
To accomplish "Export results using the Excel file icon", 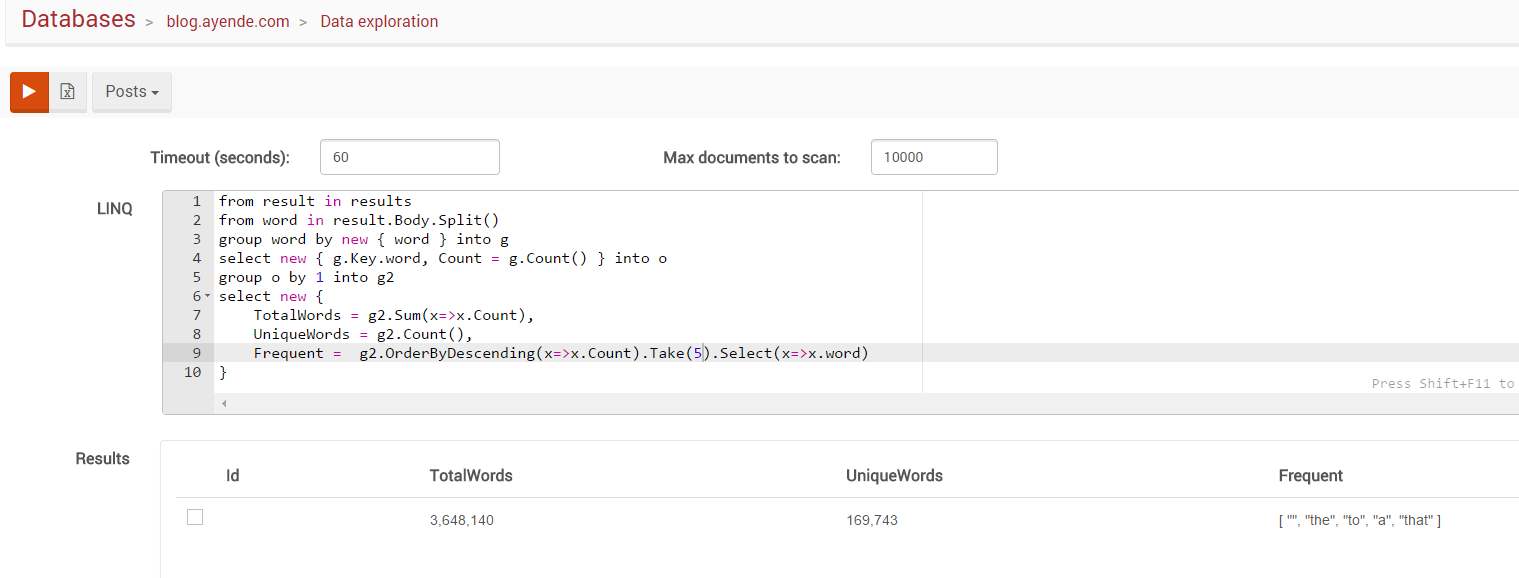I will pos(68,92).
